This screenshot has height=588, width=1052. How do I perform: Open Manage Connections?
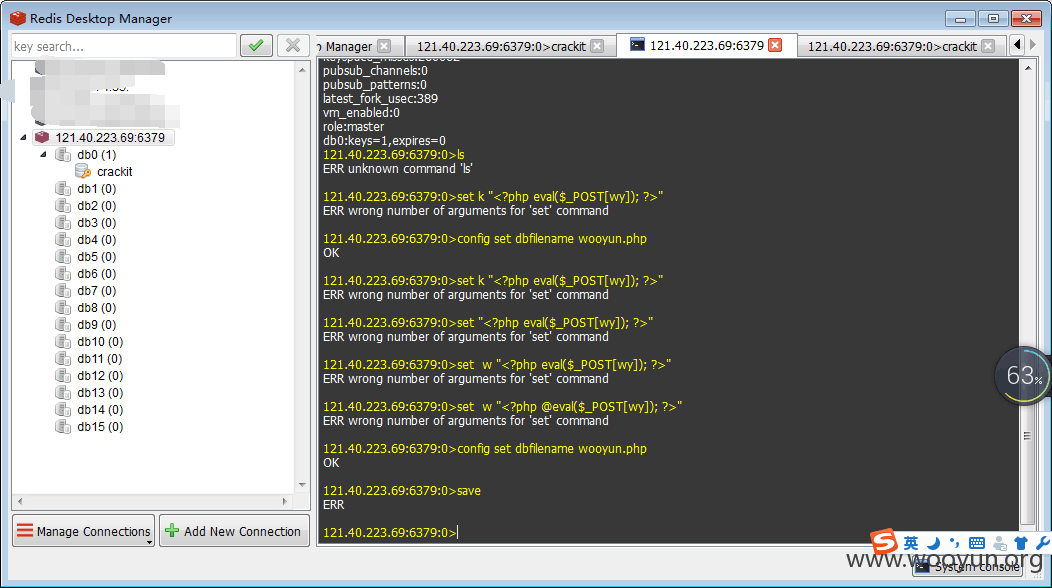(x=83, y=531)
